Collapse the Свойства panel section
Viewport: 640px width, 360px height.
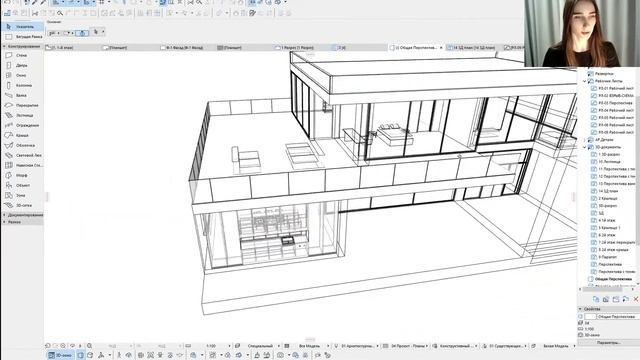(580, 309)
